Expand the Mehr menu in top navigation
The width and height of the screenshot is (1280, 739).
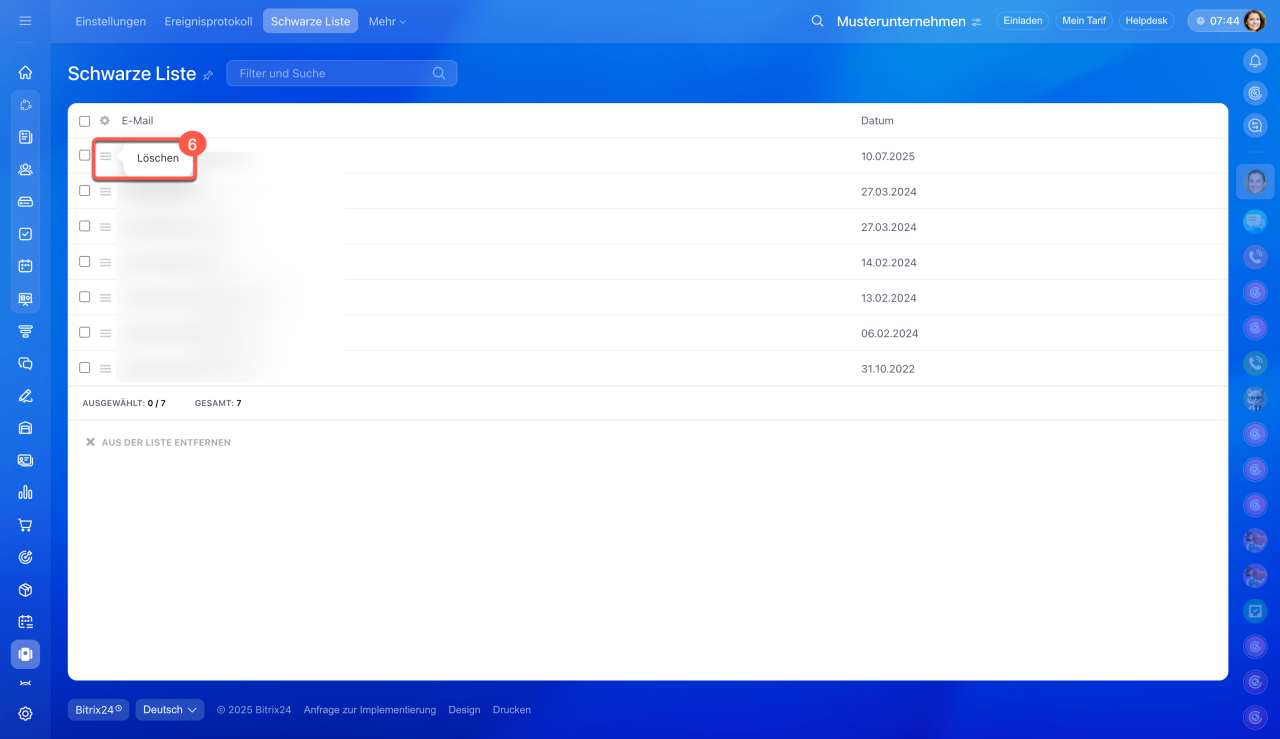pos(387,21)
